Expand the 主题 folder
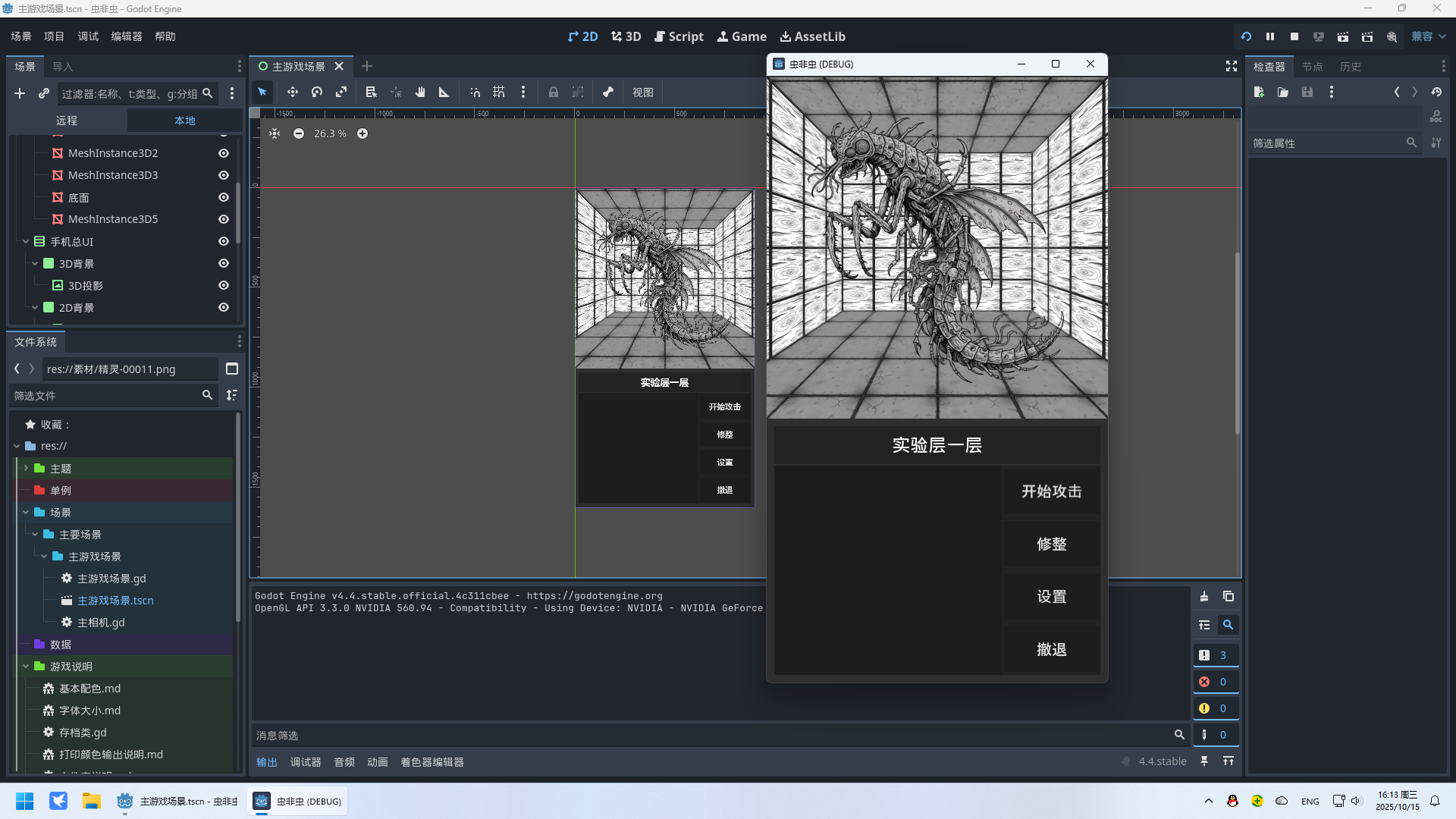The image size is (1456, 819). point(26,469)
